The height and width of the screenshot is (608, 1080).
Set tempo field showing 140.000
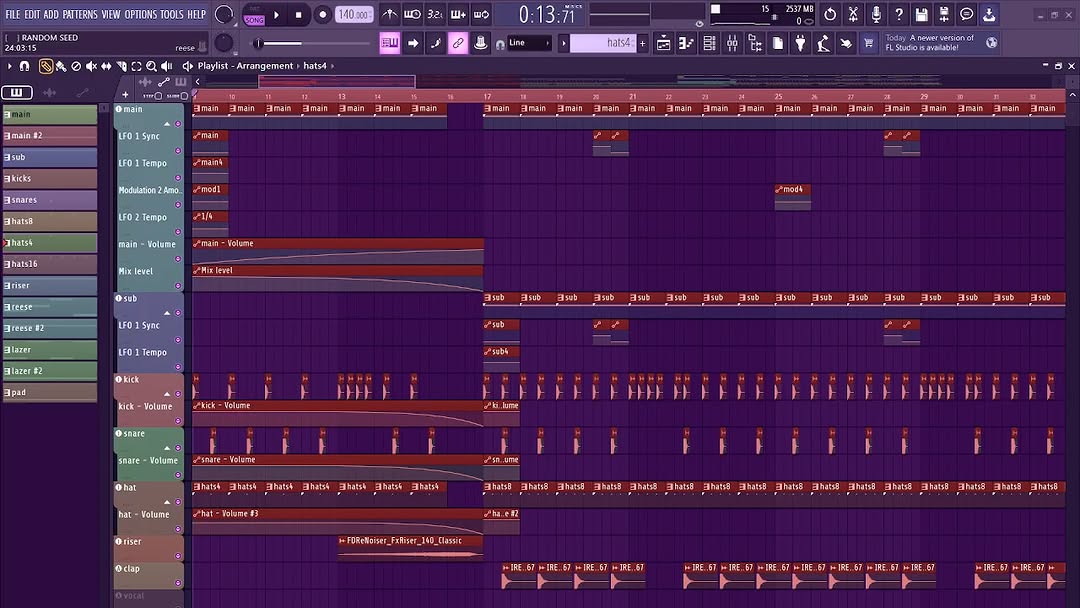coord(354,14)
